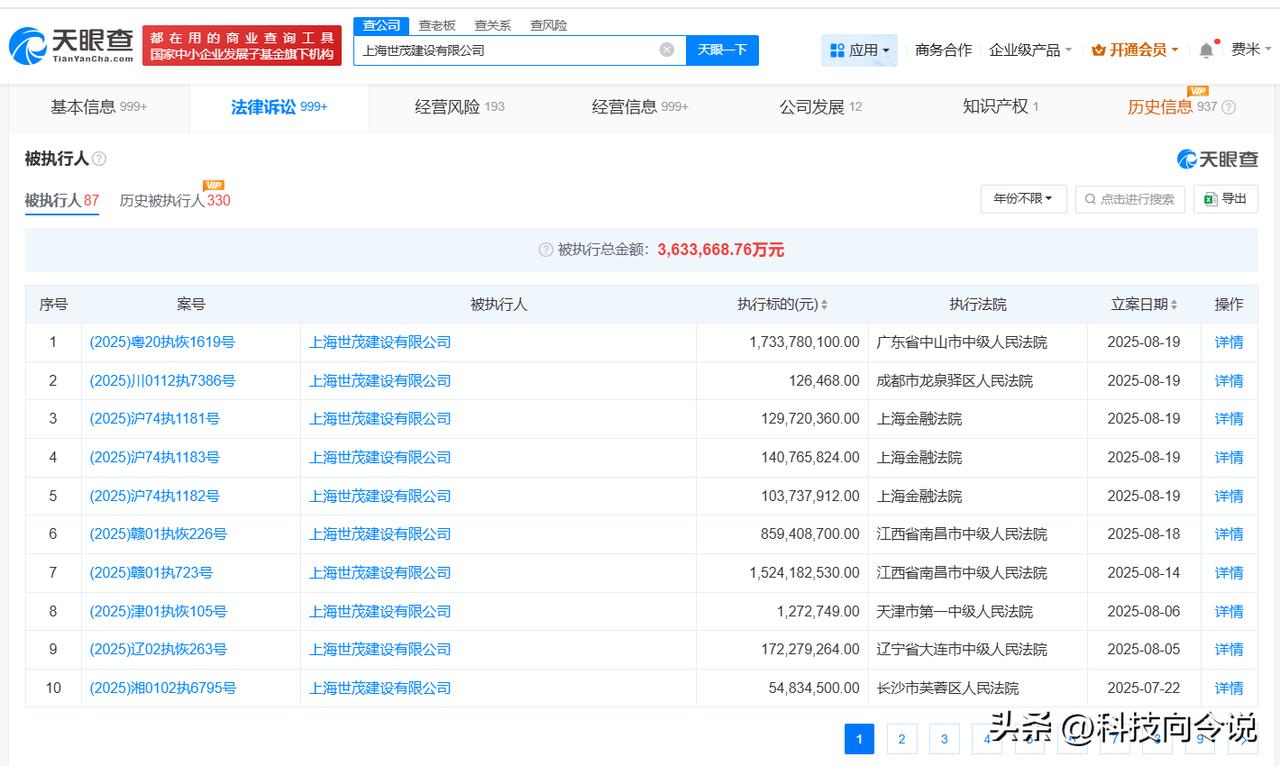View 详情 for the 广东省中山市中级人民法院 row

coord(1229,342)
